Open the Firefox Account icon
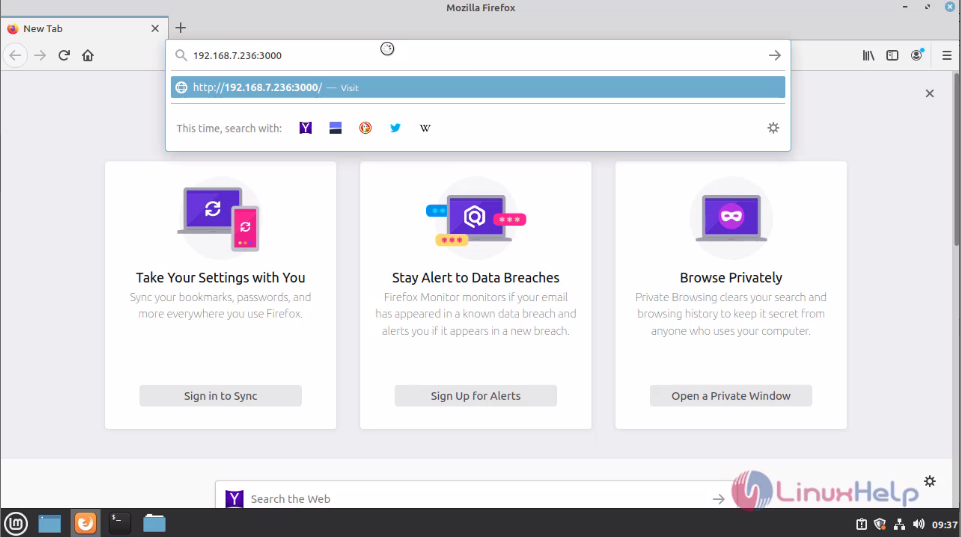This screenshot has height=537, width=961. coord(917,55)
